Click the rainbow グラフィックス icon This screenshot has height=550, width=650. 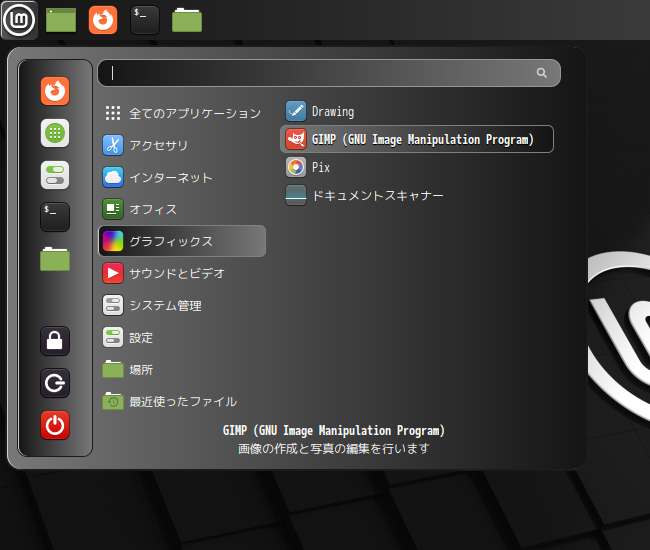click(x=113, y=241)
